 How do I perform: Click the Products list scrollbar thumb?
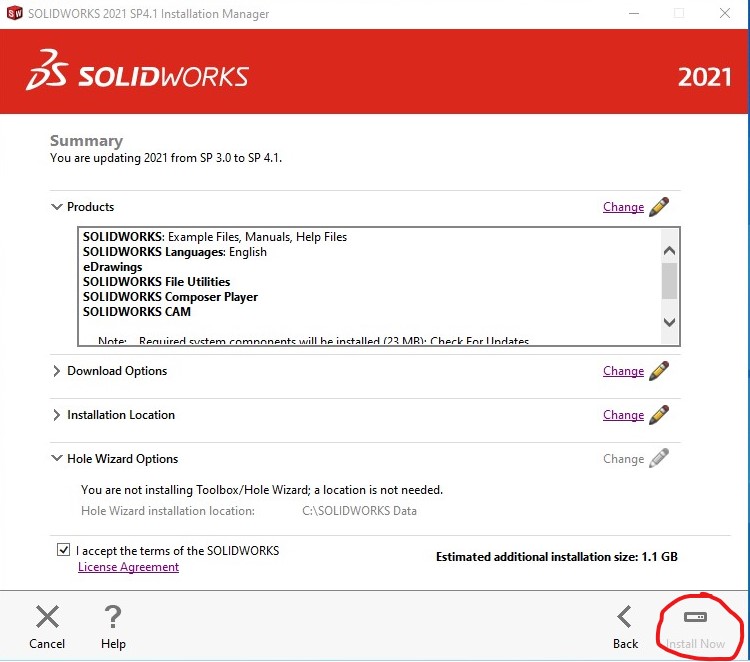click(670, 280)
